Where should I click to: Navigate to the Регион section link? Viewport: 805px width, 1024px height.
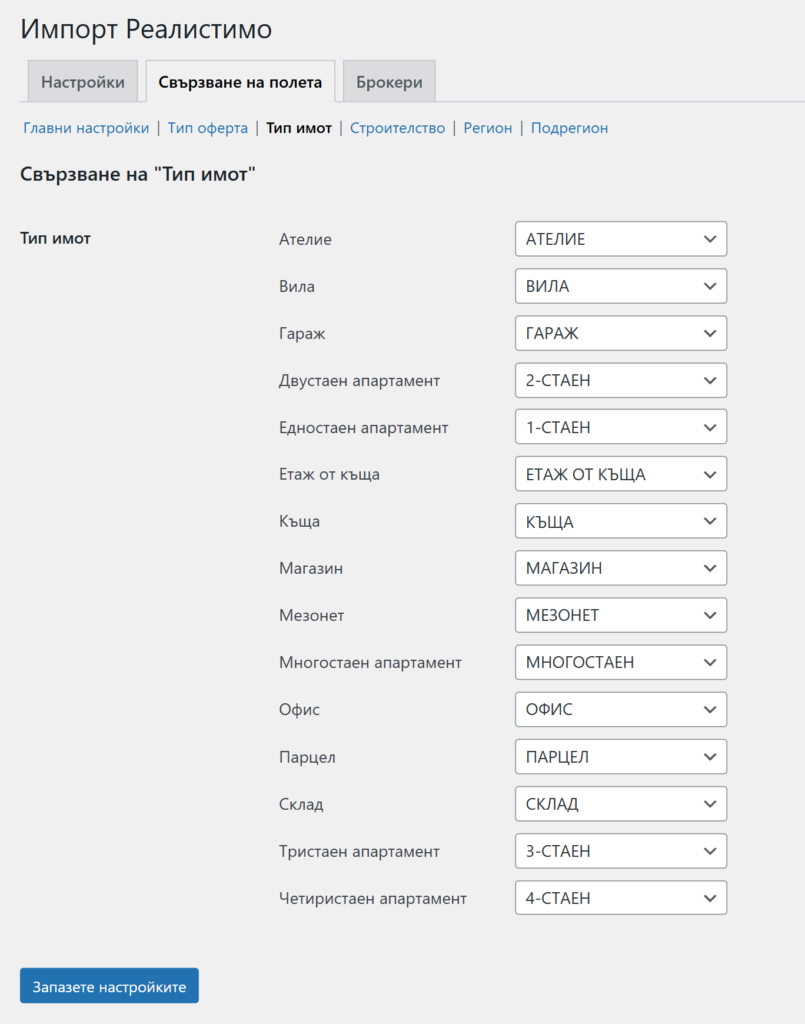tap(488, 128)
